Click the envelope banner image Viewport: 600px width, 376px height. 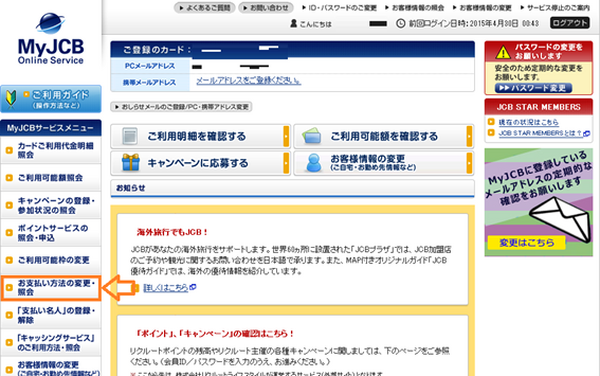[x=538, y=202]
